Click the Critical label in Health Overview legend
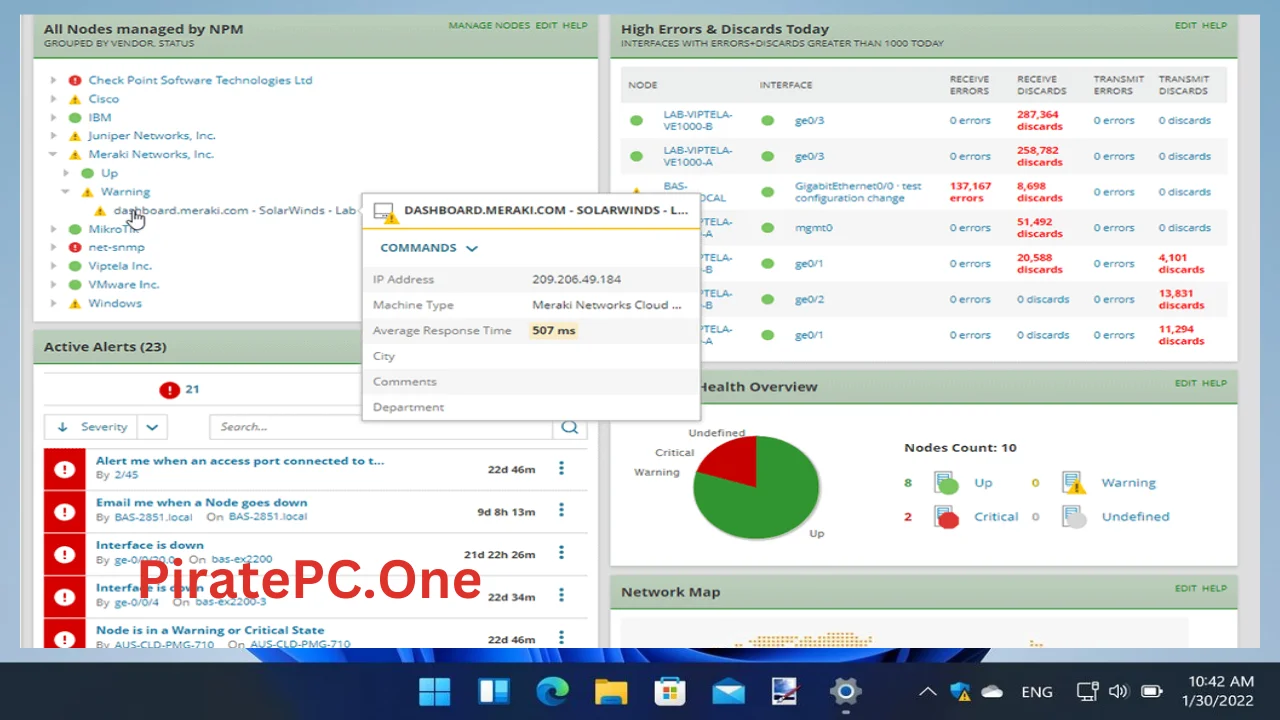 996,517
